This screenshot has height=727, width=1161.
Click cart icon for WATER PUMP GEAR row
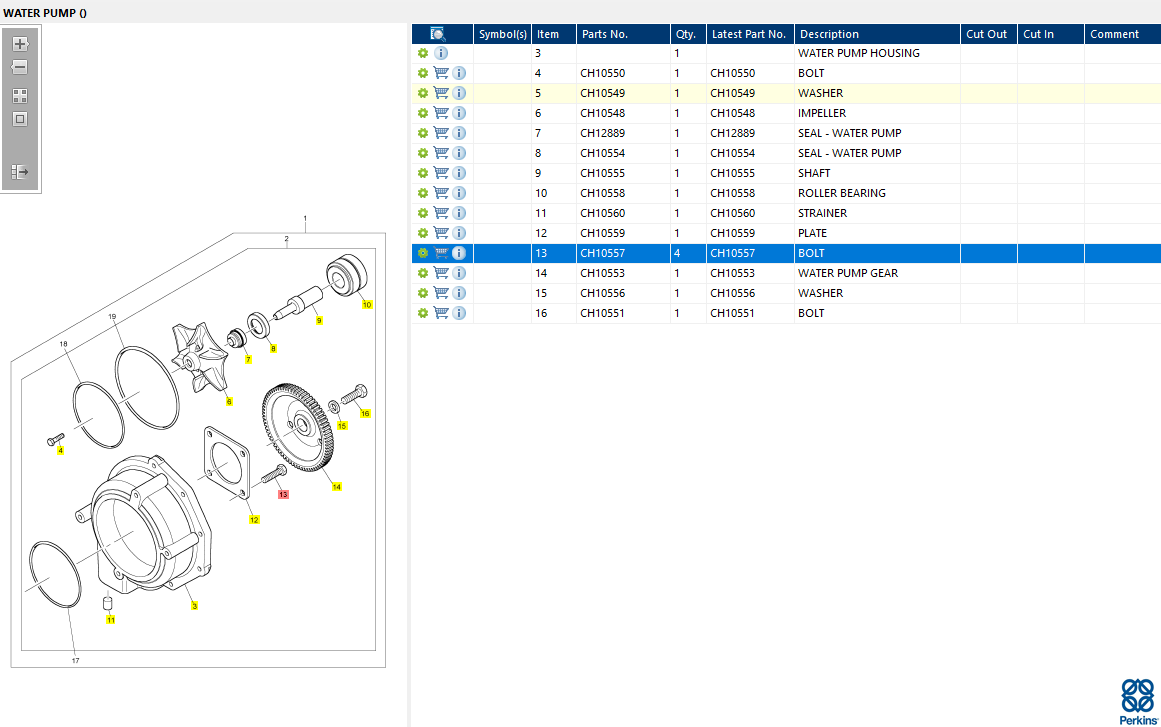point(441,273)
